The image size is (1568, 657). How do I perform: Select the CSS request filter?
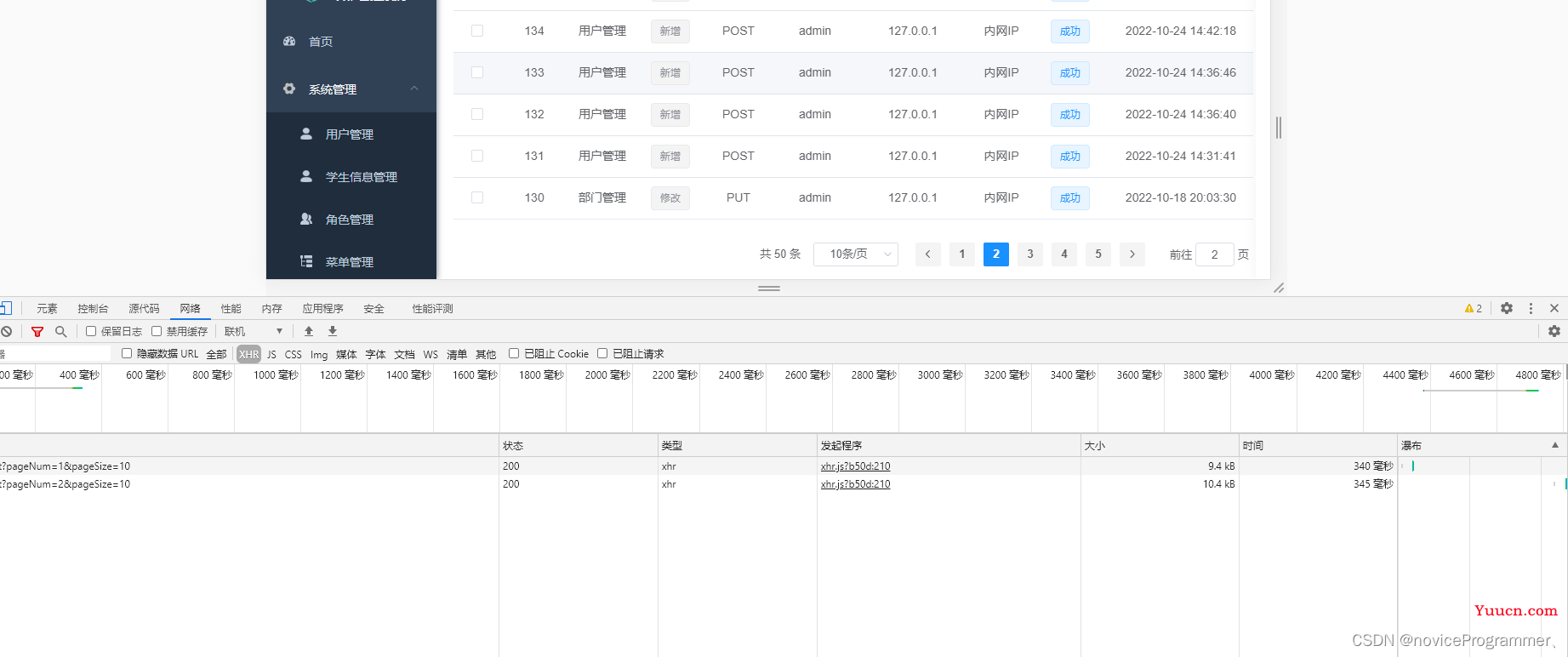coord(293,354)
